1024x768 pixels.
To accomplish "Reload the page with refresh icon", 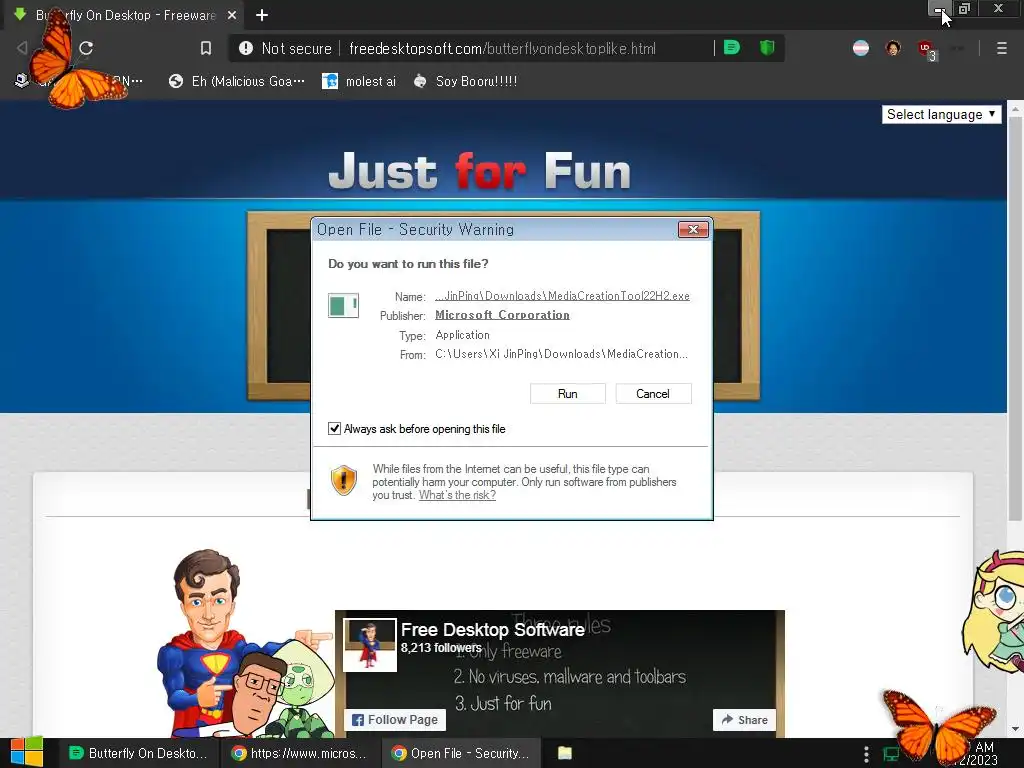I will click(x=86, y=48).
